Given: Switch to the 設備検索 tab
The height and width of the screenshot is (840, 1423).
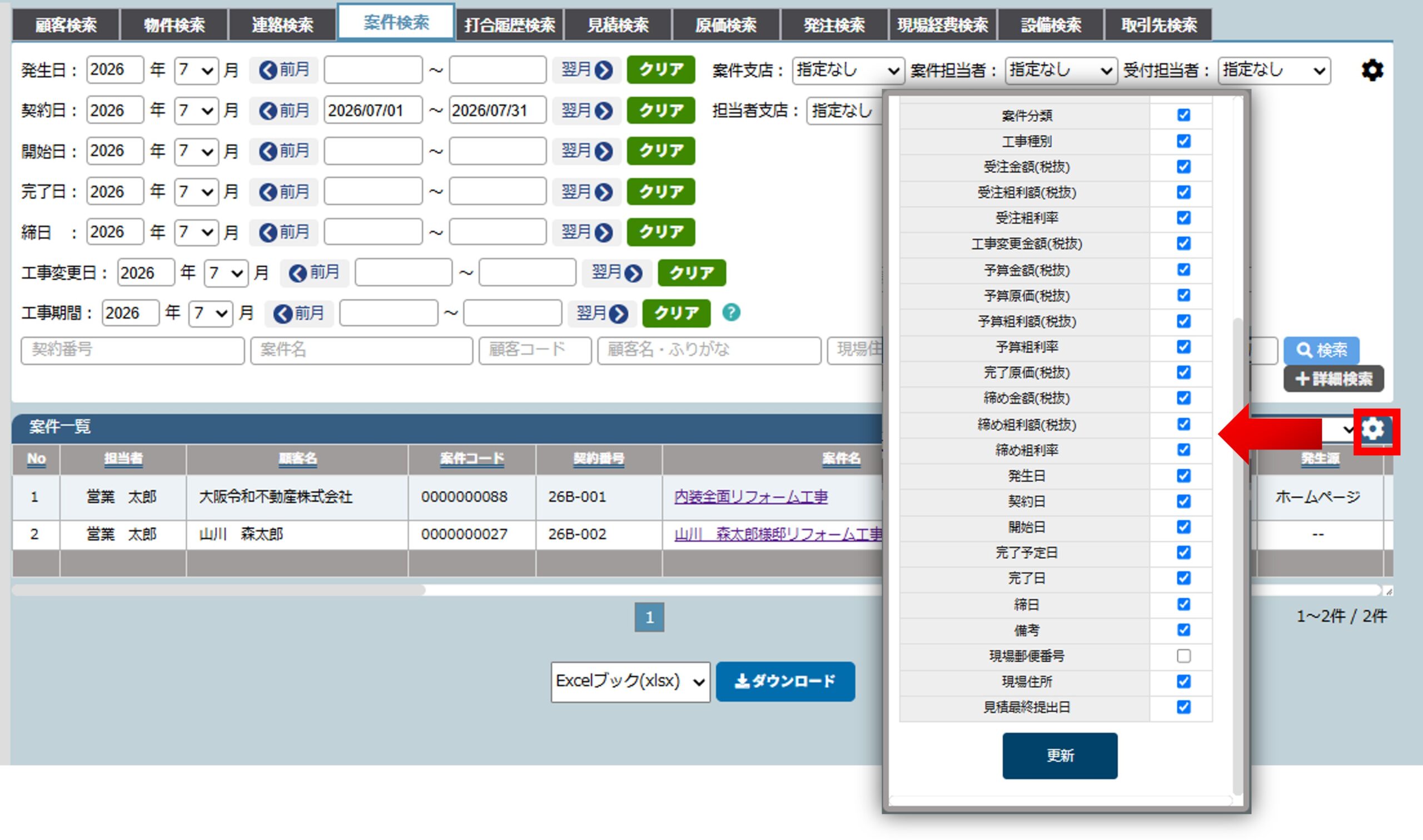Looking at the screenshot, I should tap(1051, 25).
